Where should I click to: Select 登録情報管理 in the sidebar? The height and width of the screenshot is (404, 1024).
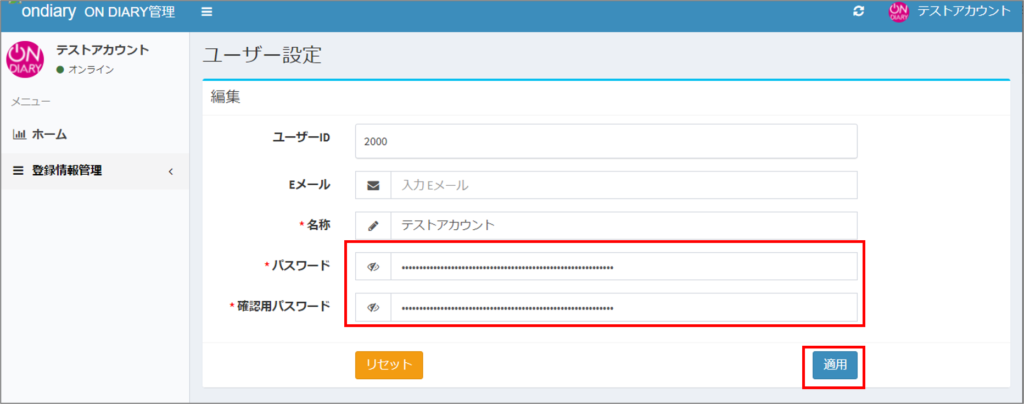pyautogui.click(x=67, y=171)
